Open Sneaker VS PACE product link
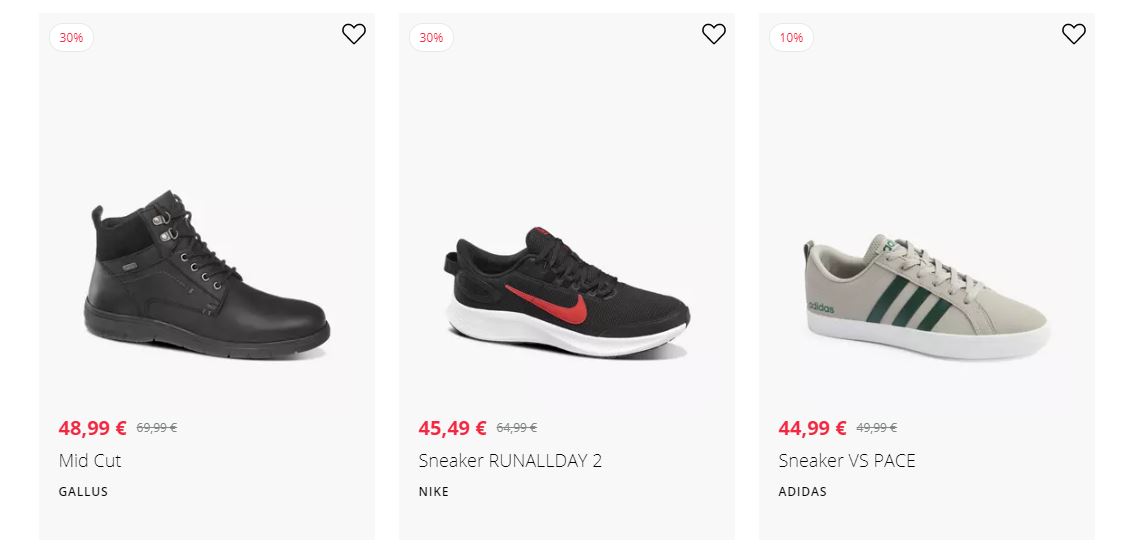 (x=847, y=461)
